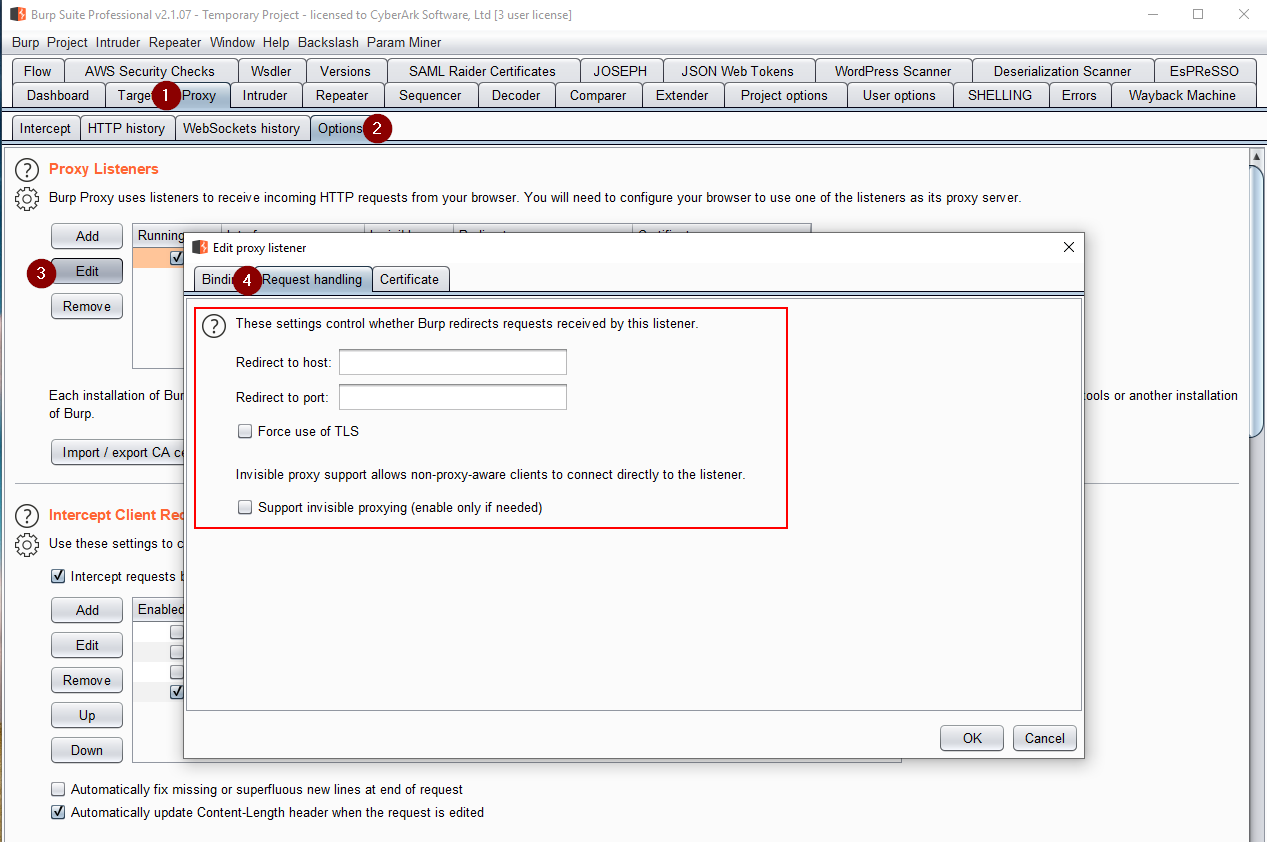Open the WebSockets history sub-tab
The height and width of the screenshot is (842, 1267).
[241, 128]
